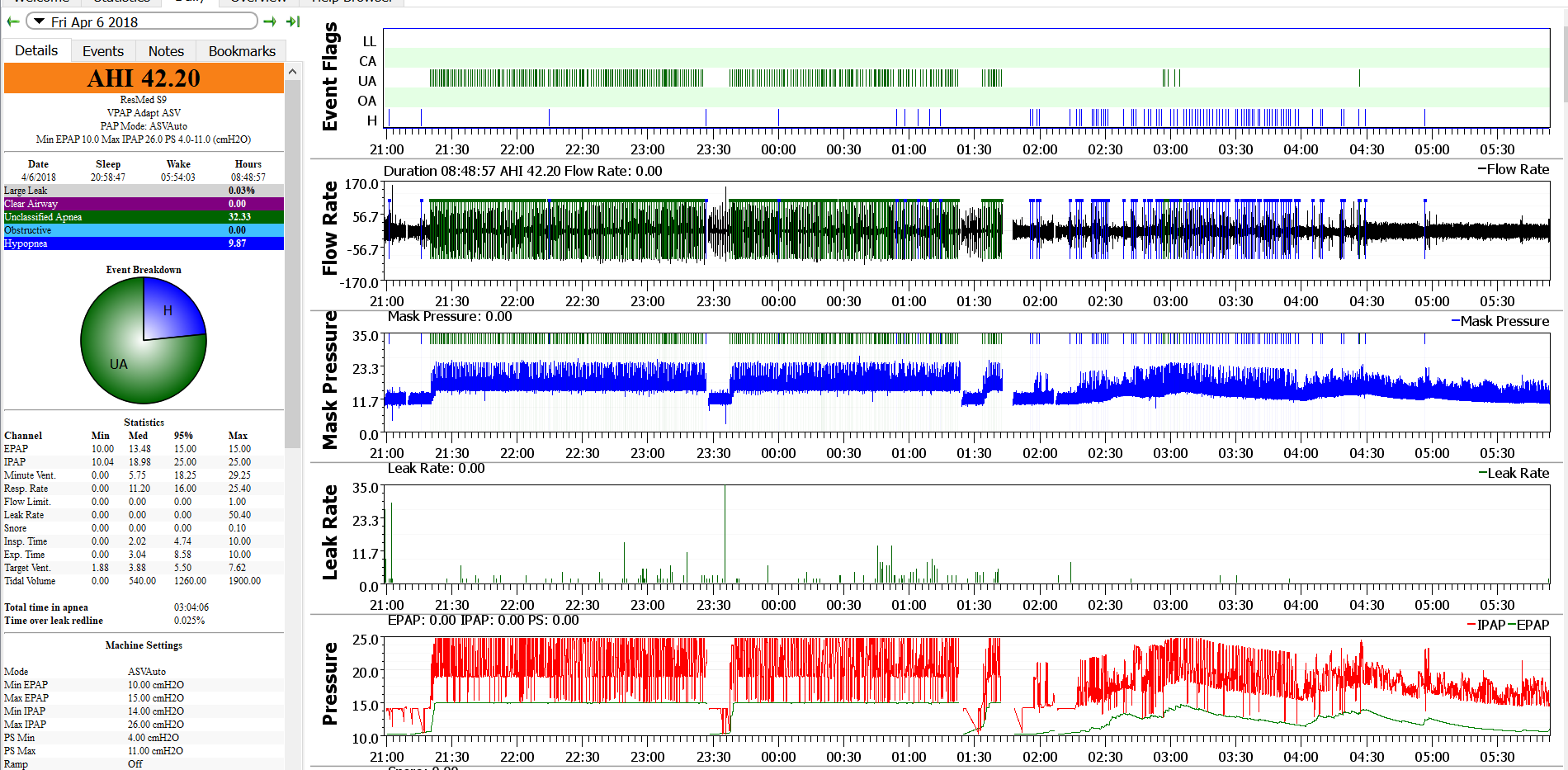The height and width of the screenshot is (770, 1568).
Task: Click the Event Flags graph title
Action: click(x=330, y=77)
